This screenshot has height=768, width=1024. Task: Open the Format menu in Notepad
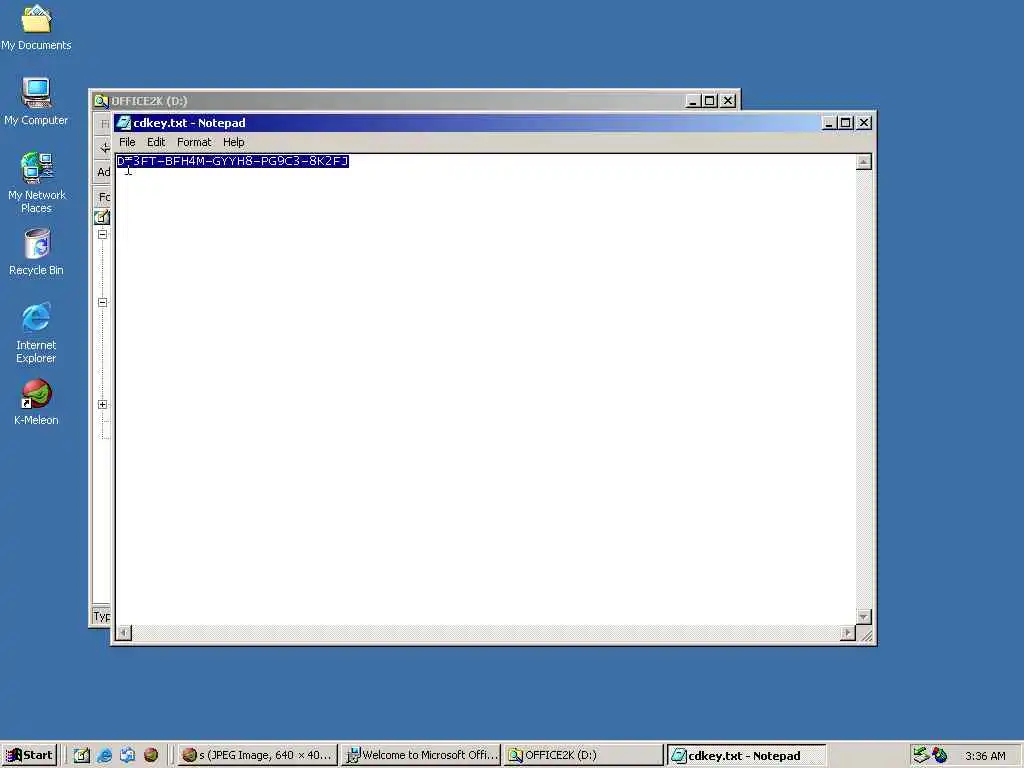(194, 142)
